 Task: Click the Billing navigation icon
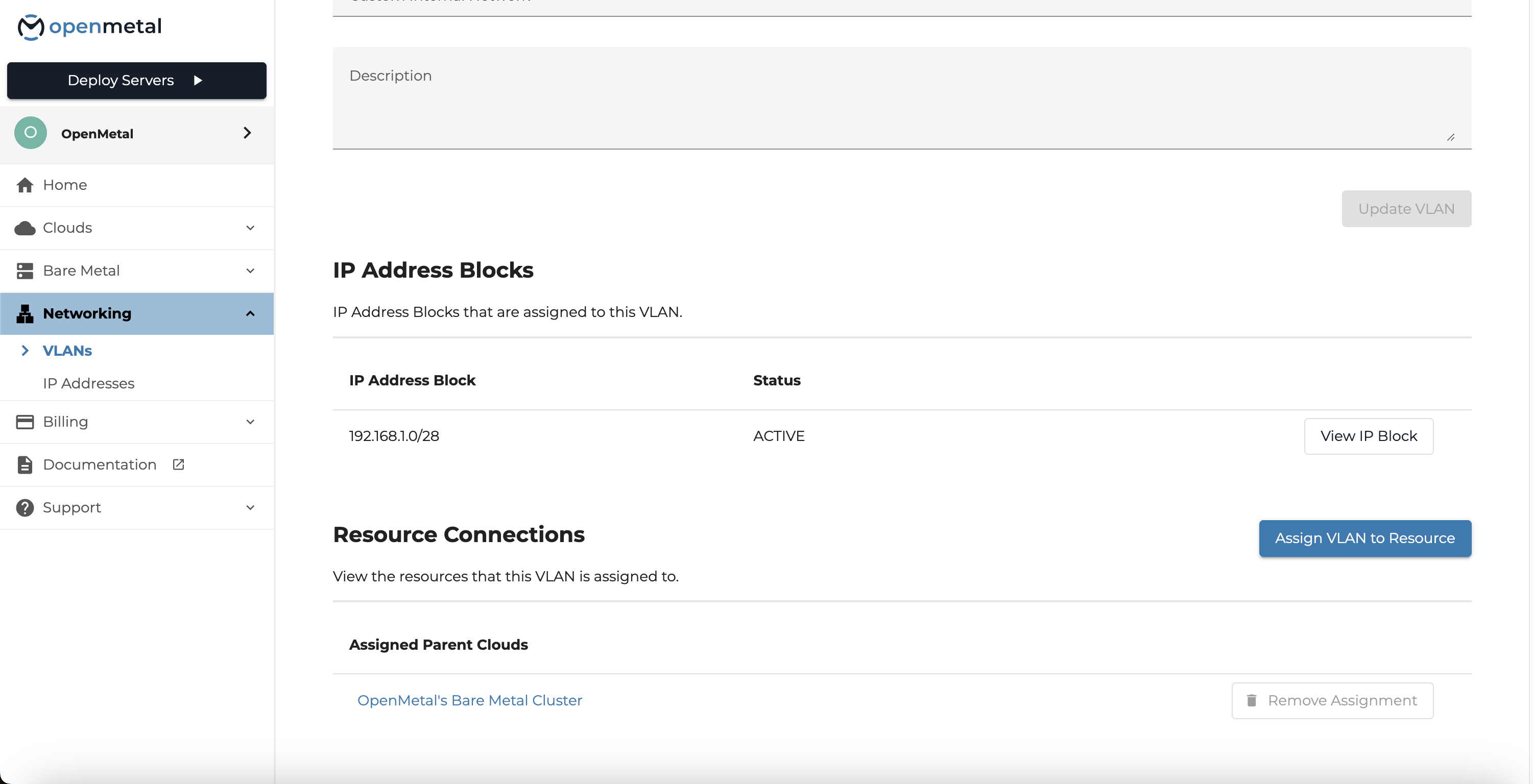[25, 421]
